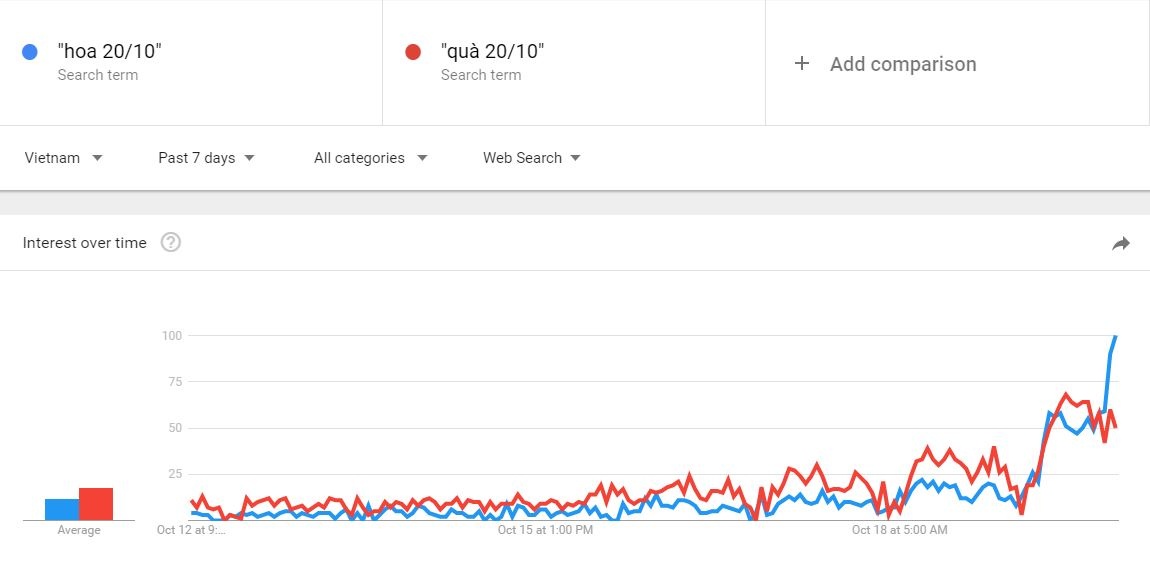Click the Oct 18 at 5:00 AM axis label
Image resolution: width=1150 pixels, height=566 pixels.
click(x=899, y=530)
